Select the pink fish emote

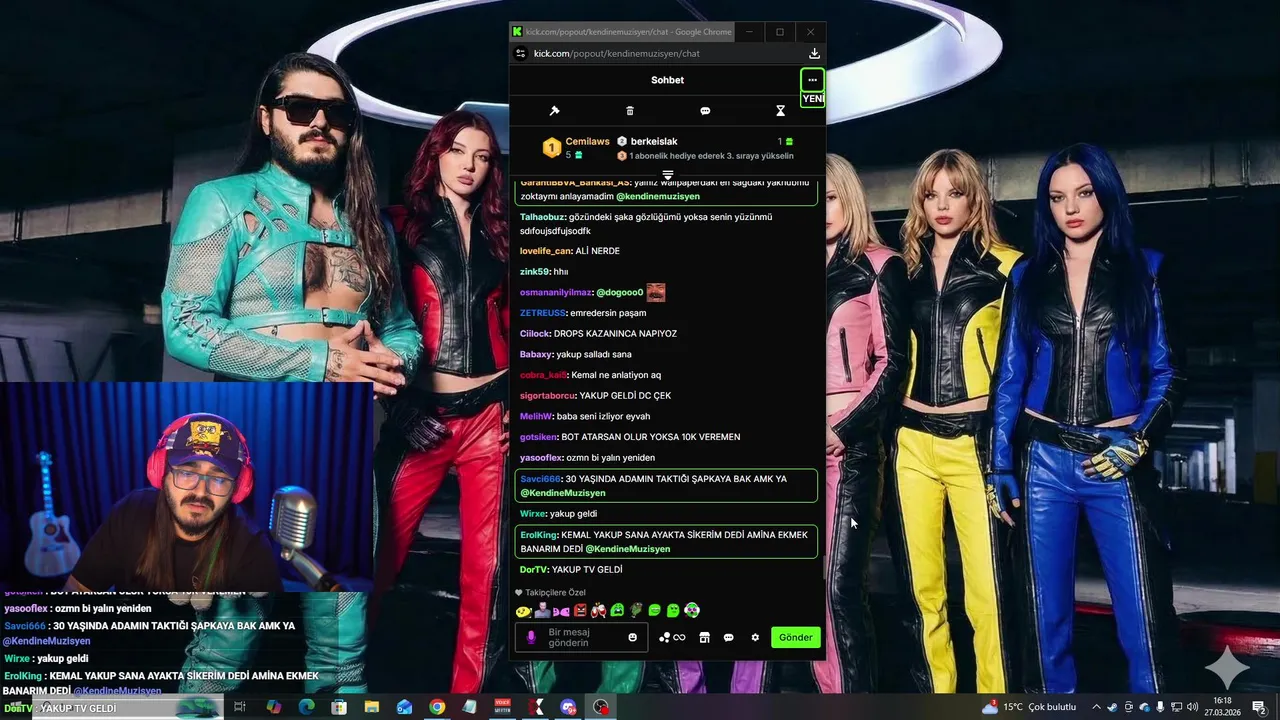tap(561, 611)
